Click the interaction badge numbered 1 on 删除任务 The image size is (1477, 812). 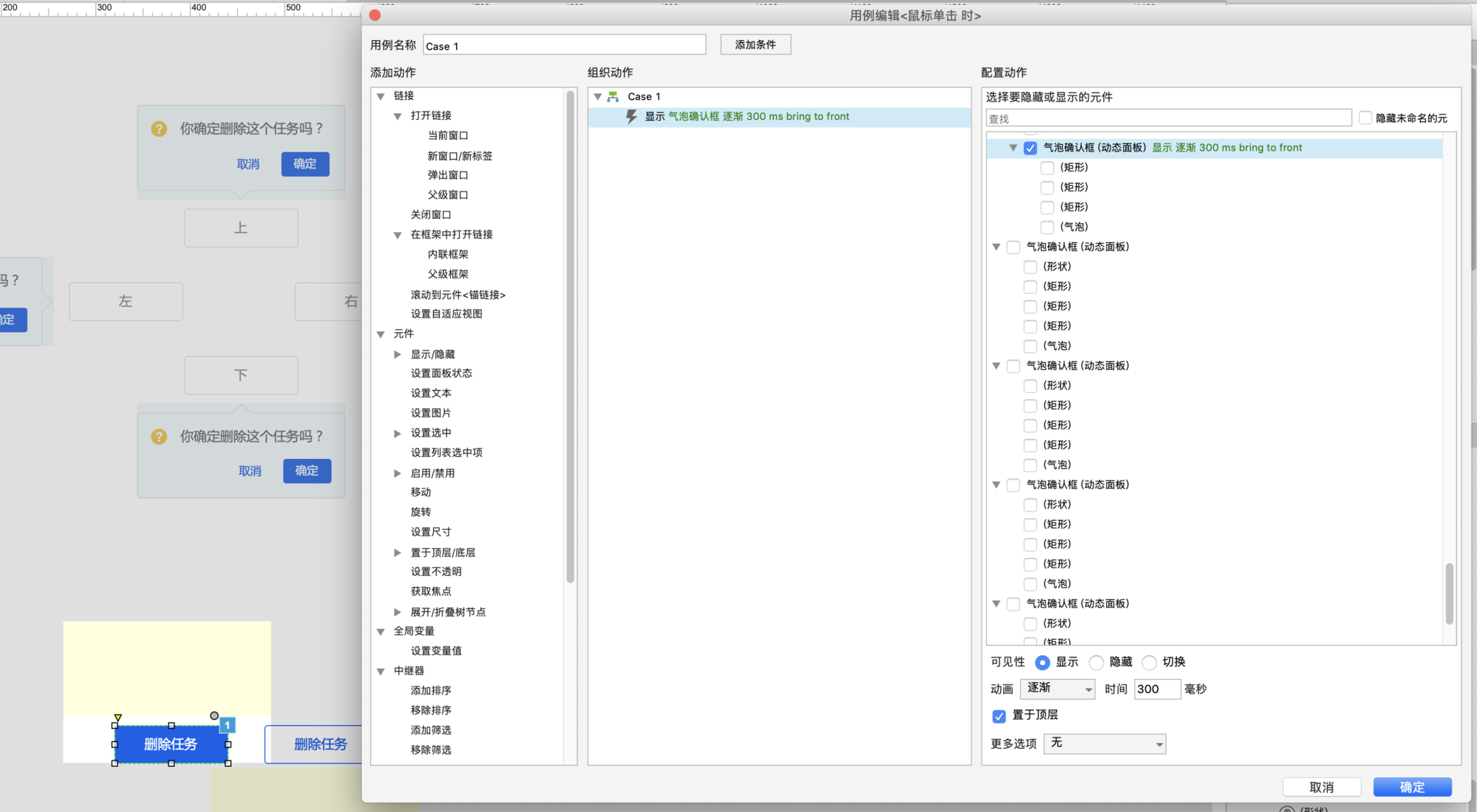click(x=228, y=725)
